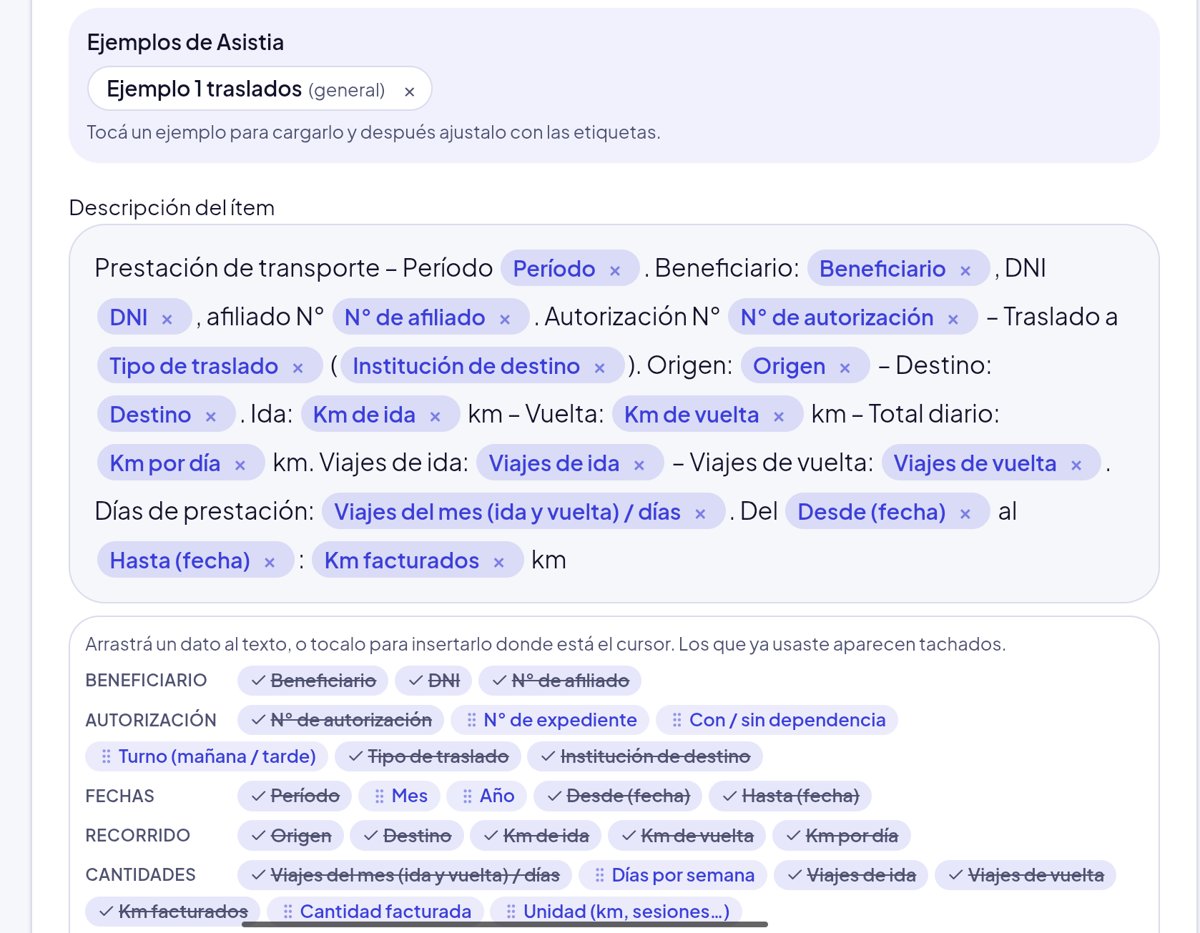
Task: Insert the Días por semana chip
Action: point(673,875)
